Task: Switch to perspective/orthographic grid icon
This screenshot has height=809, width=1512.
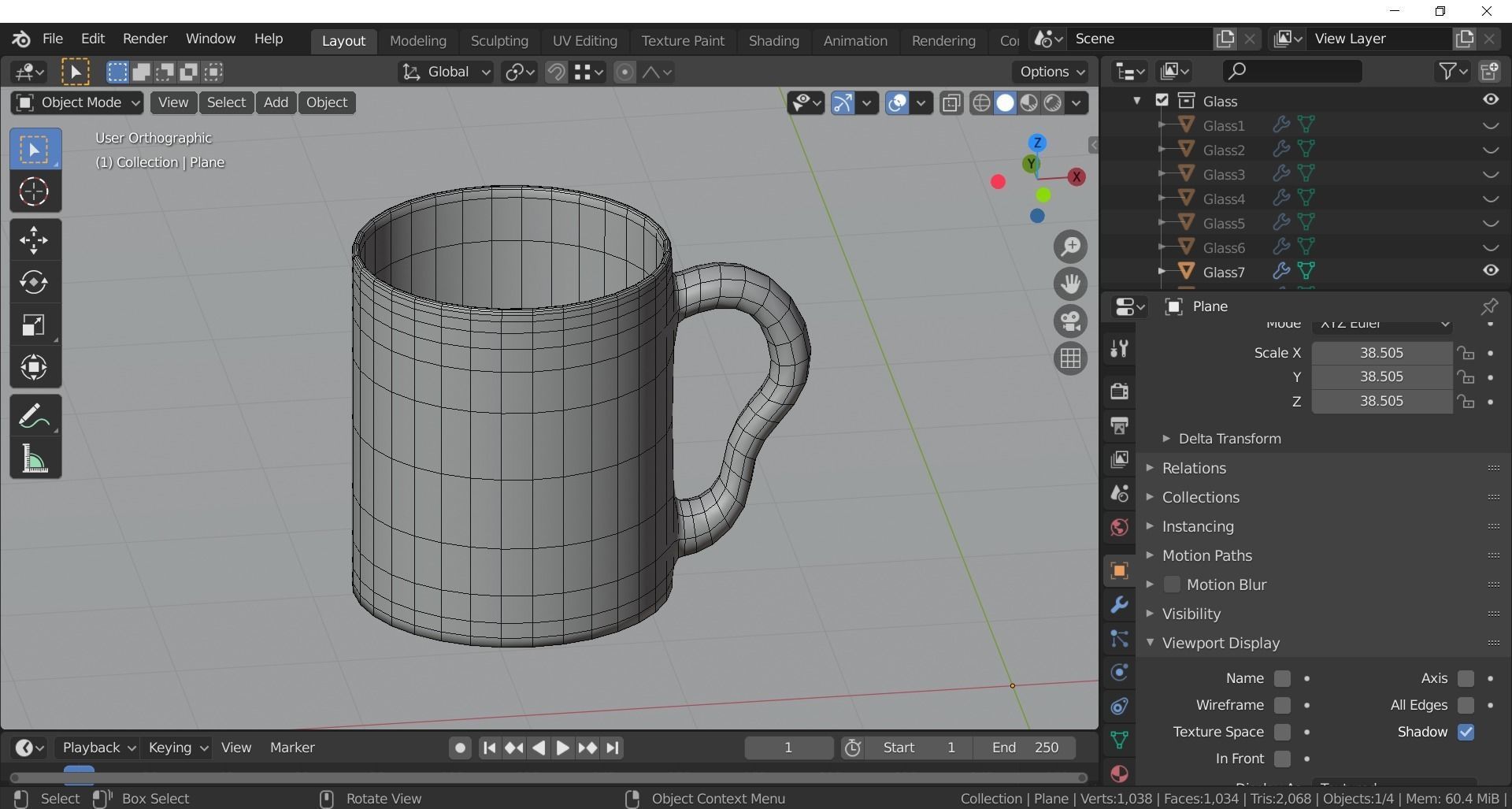Action: 1070,358
